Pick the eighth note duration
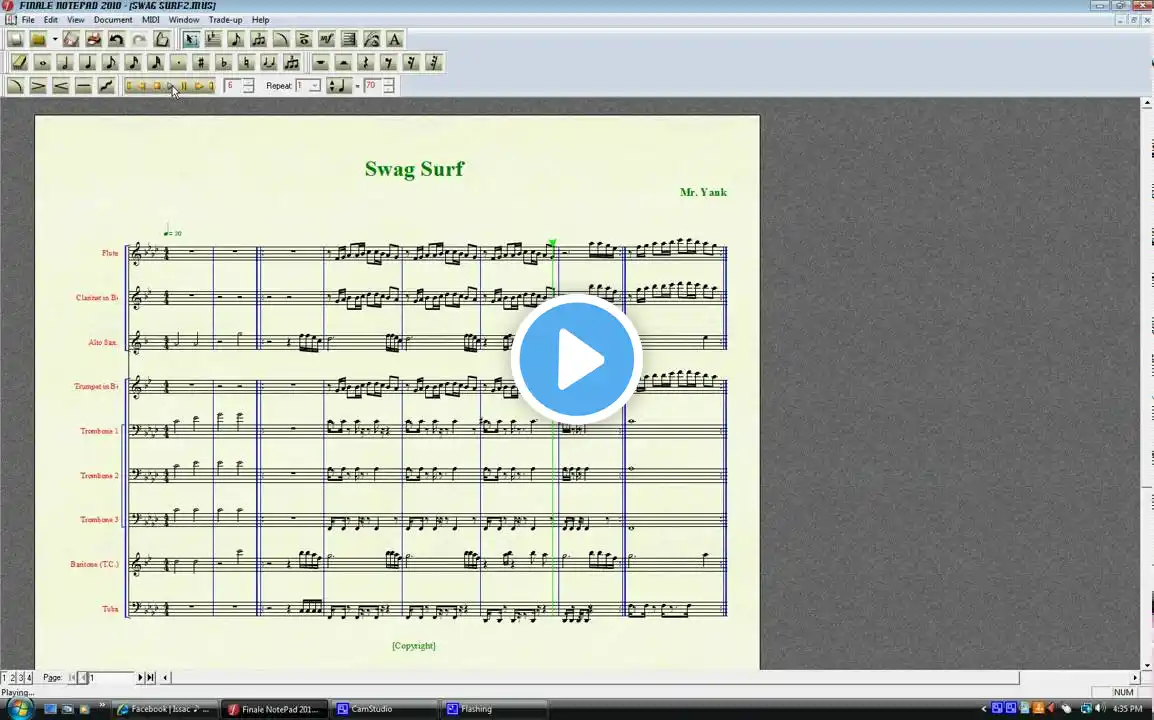Viewport: 1154px width, 720px height. point(110,63)
